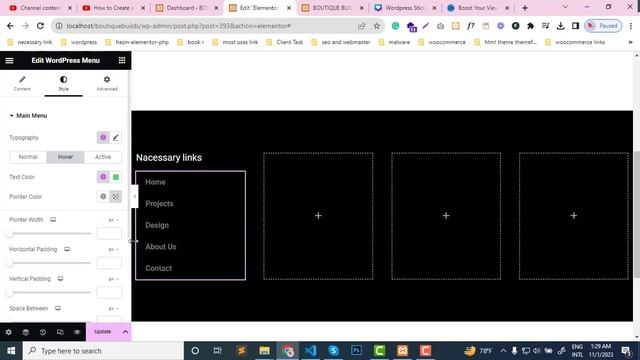Switch to the Hover state toggle
The width and height of the screenshot is (640, 360).
[65, 157]
